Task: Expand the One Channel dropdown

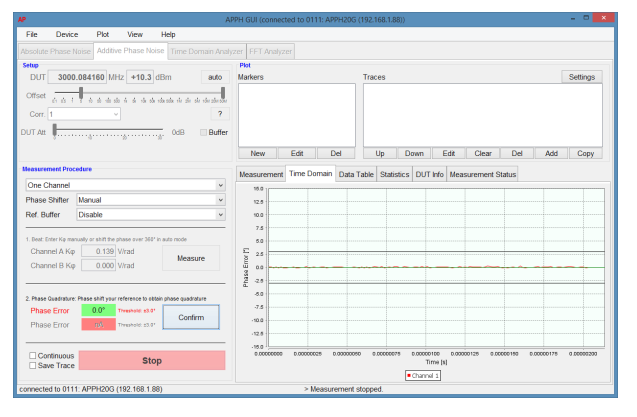Action: coord(125,185)
